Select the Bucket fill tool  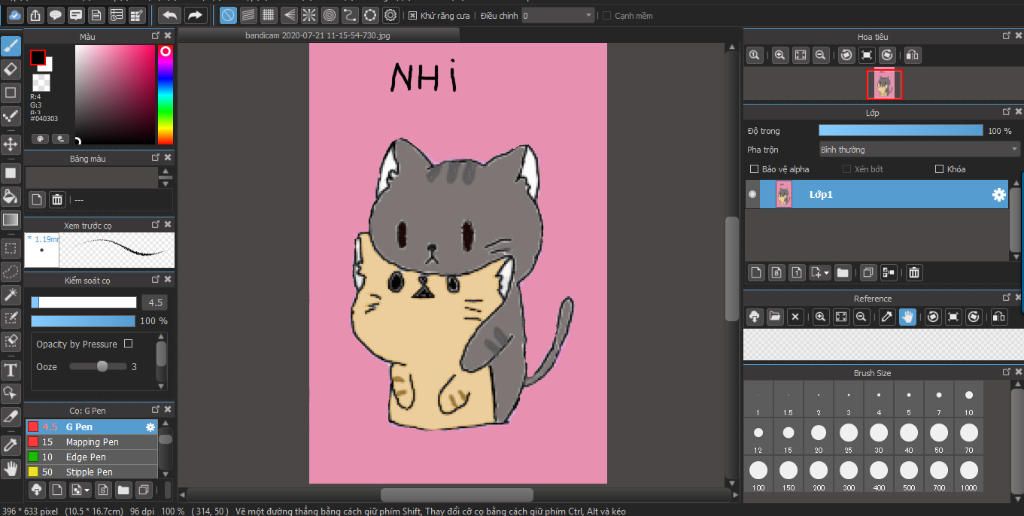click(x=10, y=195)
